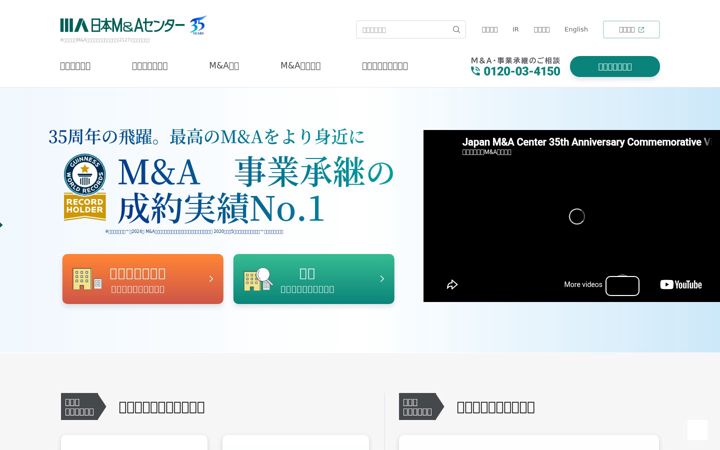Open the Japan M&A Center 35th Anniversary video title
The height and width of the screenshot is (450, 720).
pos(586,142)
